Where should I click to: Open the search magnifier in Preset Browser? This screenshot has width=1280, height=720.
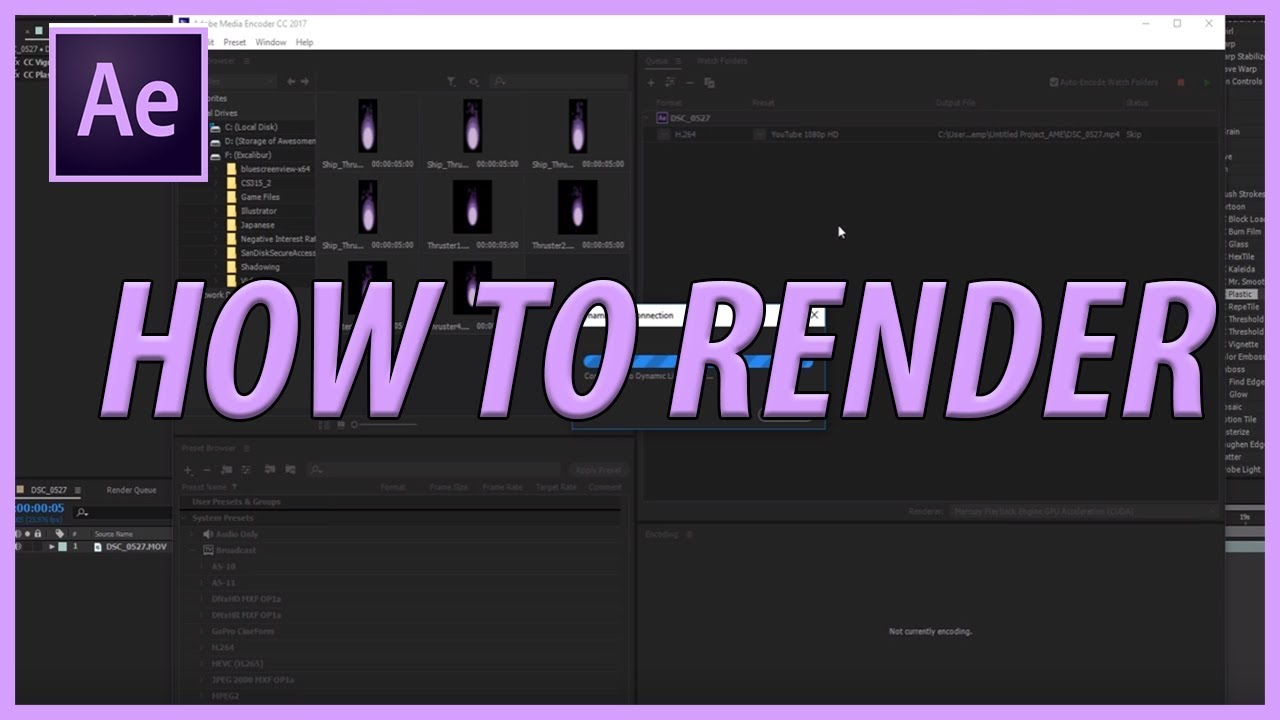(x=315, y=470)
